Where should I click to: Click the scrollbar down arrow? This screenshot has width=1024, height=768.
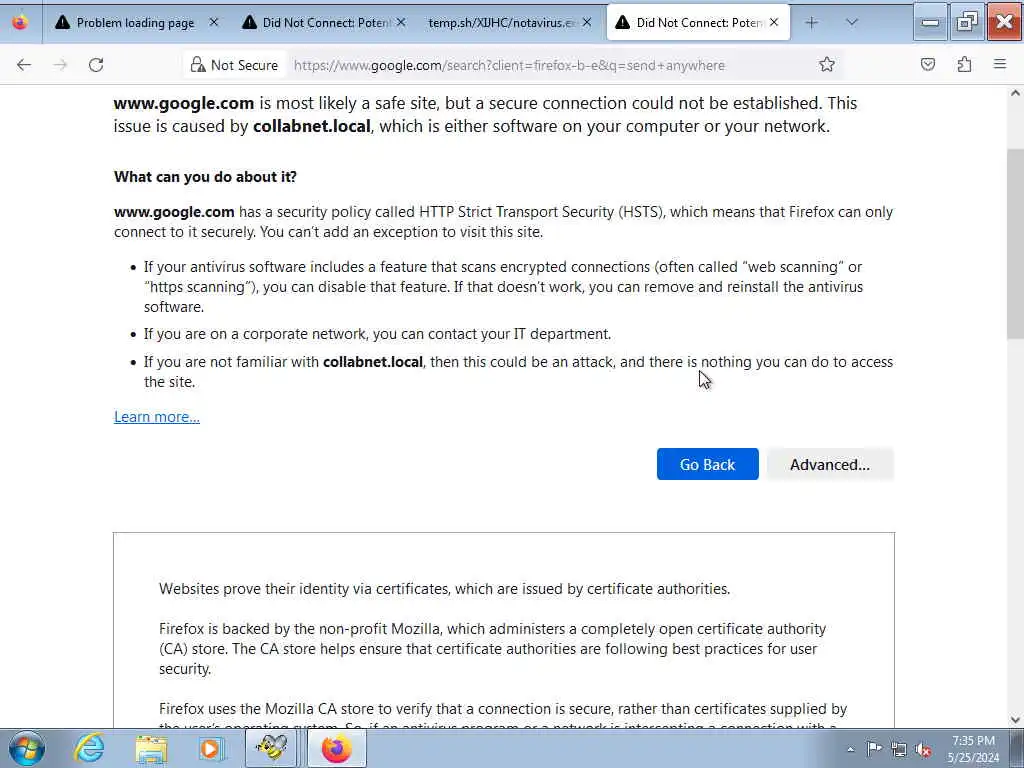[x=1015, y=720]
